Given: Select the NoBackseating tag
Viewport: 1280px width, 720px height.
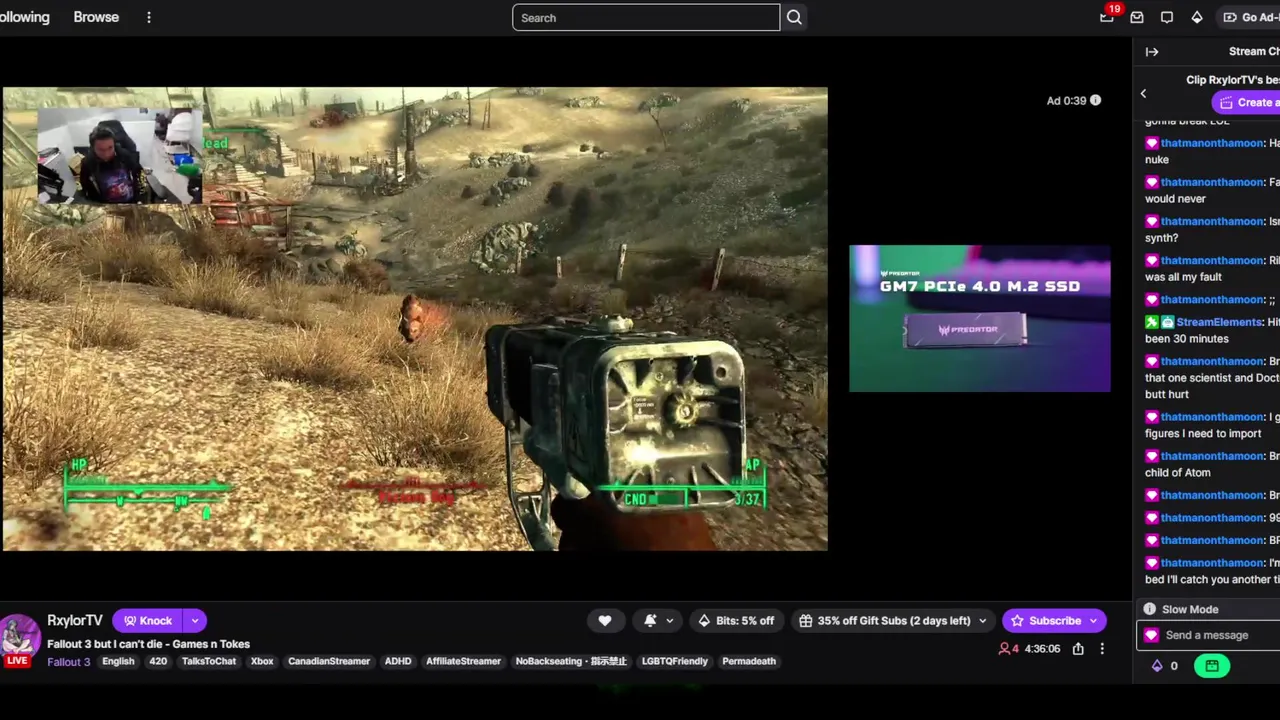Looking at the screenshot, I should 571,661.
